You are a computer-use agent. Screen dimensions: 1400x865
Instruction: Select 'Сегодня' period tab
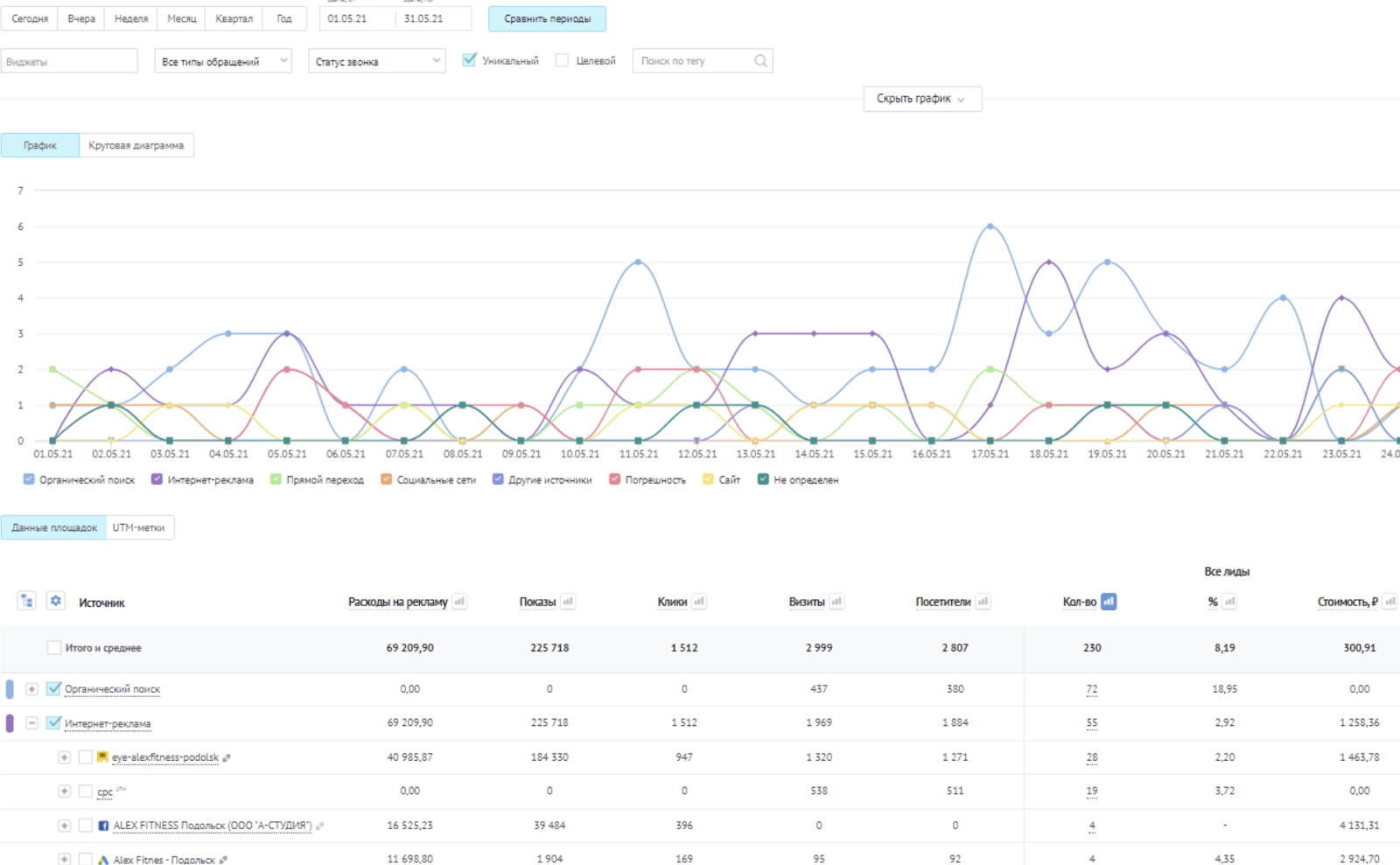30,18
